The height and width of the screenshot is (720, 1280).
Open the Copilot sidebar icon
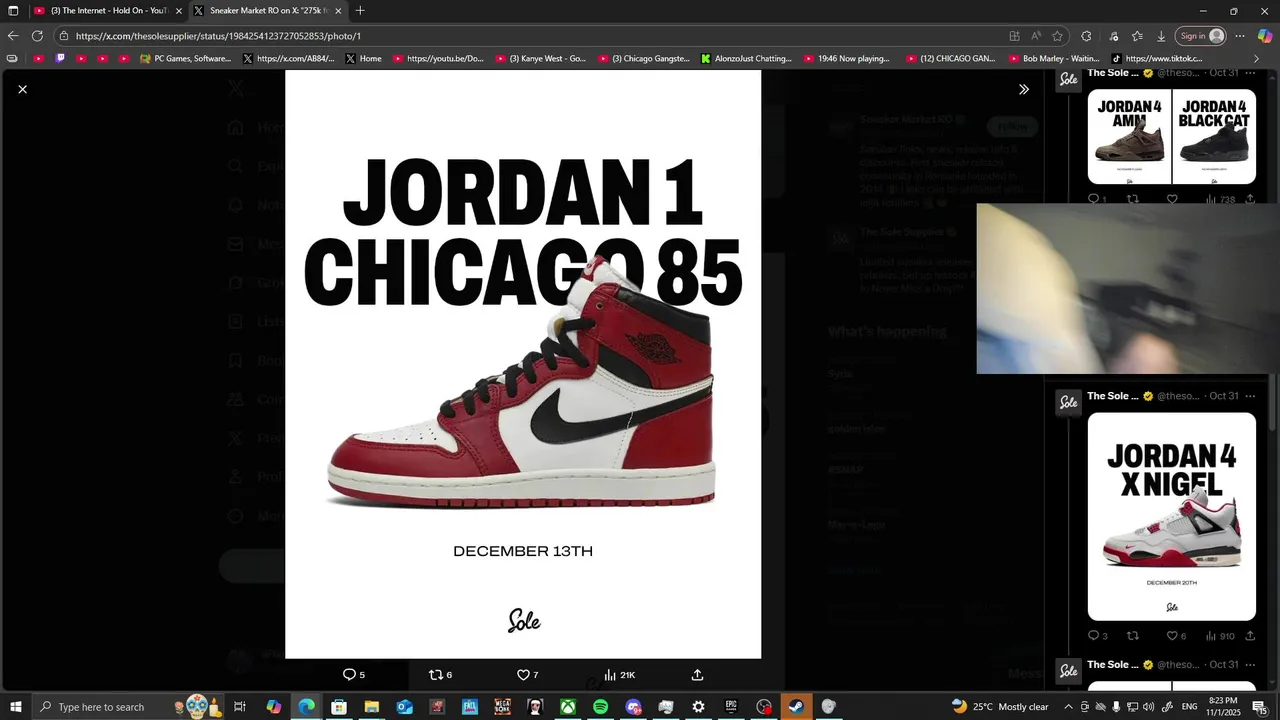click(x=1265, y=36)
